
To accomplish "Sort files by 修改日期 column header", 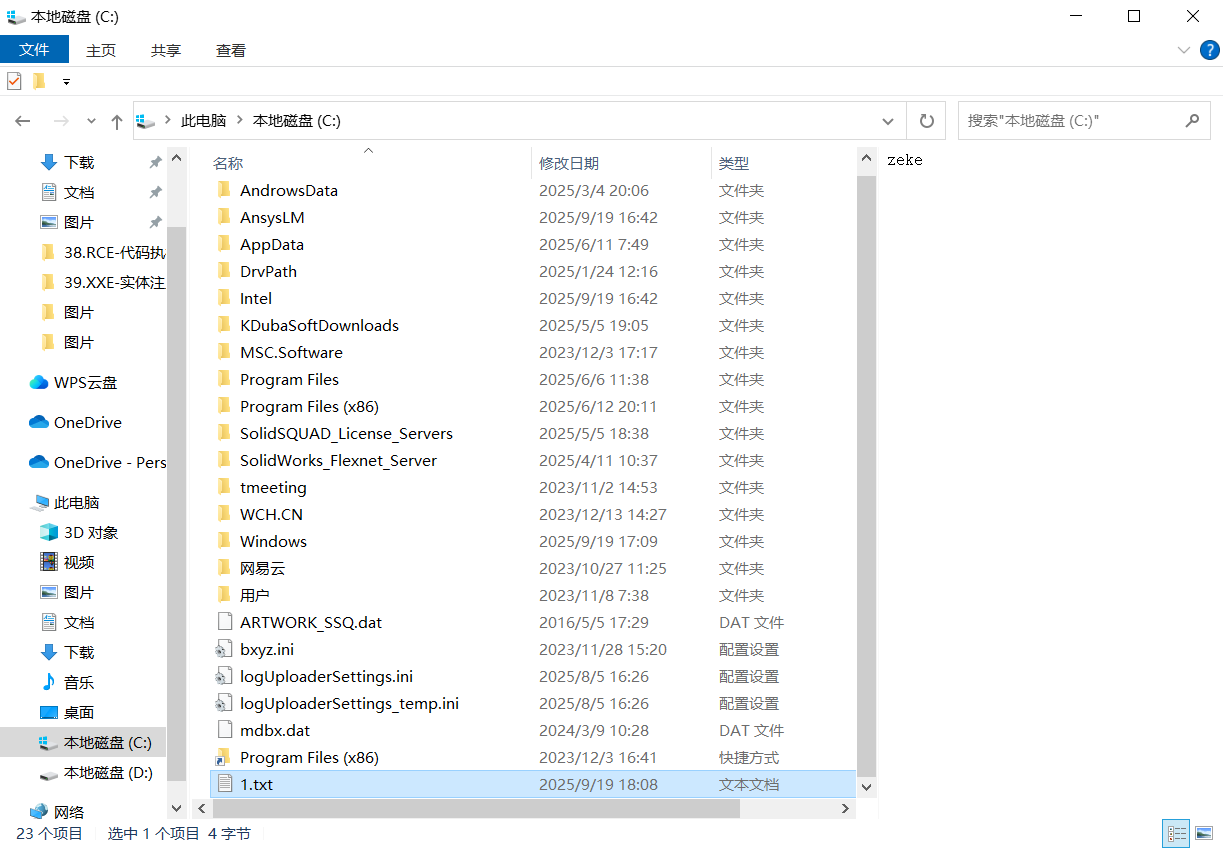I will [569, 163].
